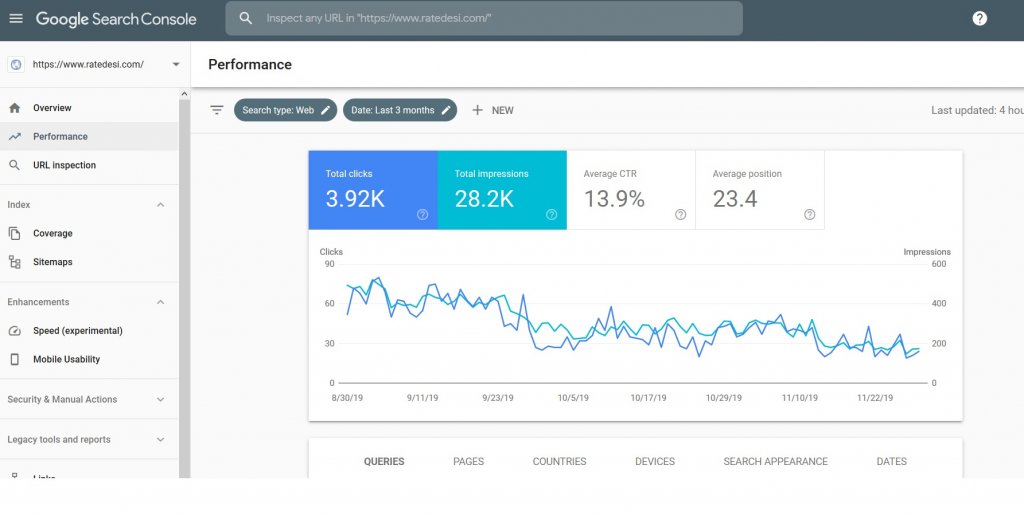This screenshot has height=520, width=1024.
Task: Edit the Date: Last 3 months filter
Action: (400, 110)
